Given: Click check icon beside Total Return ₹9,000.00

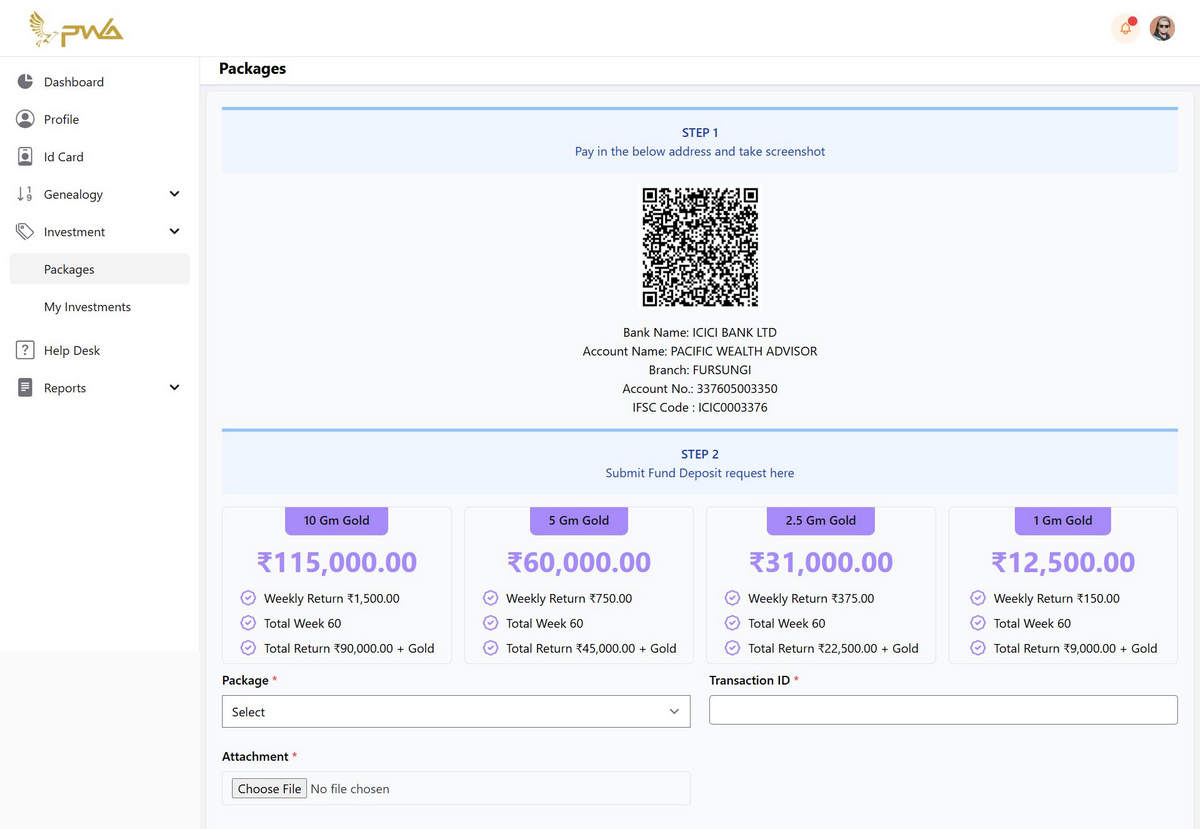Looking at the screenshot, I should 978,648.
